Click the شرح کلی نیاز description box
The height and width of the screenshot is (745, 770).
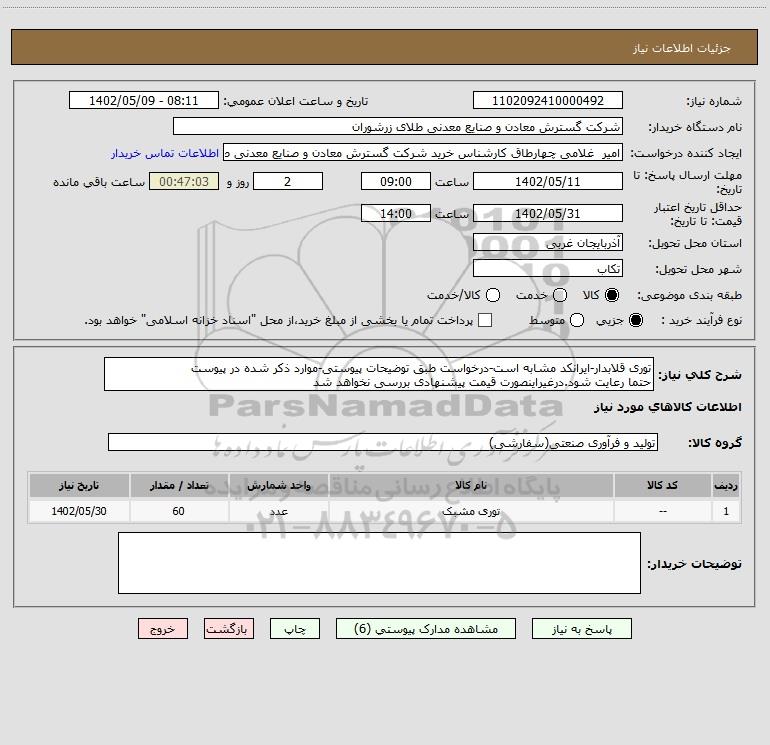(379, 374)
